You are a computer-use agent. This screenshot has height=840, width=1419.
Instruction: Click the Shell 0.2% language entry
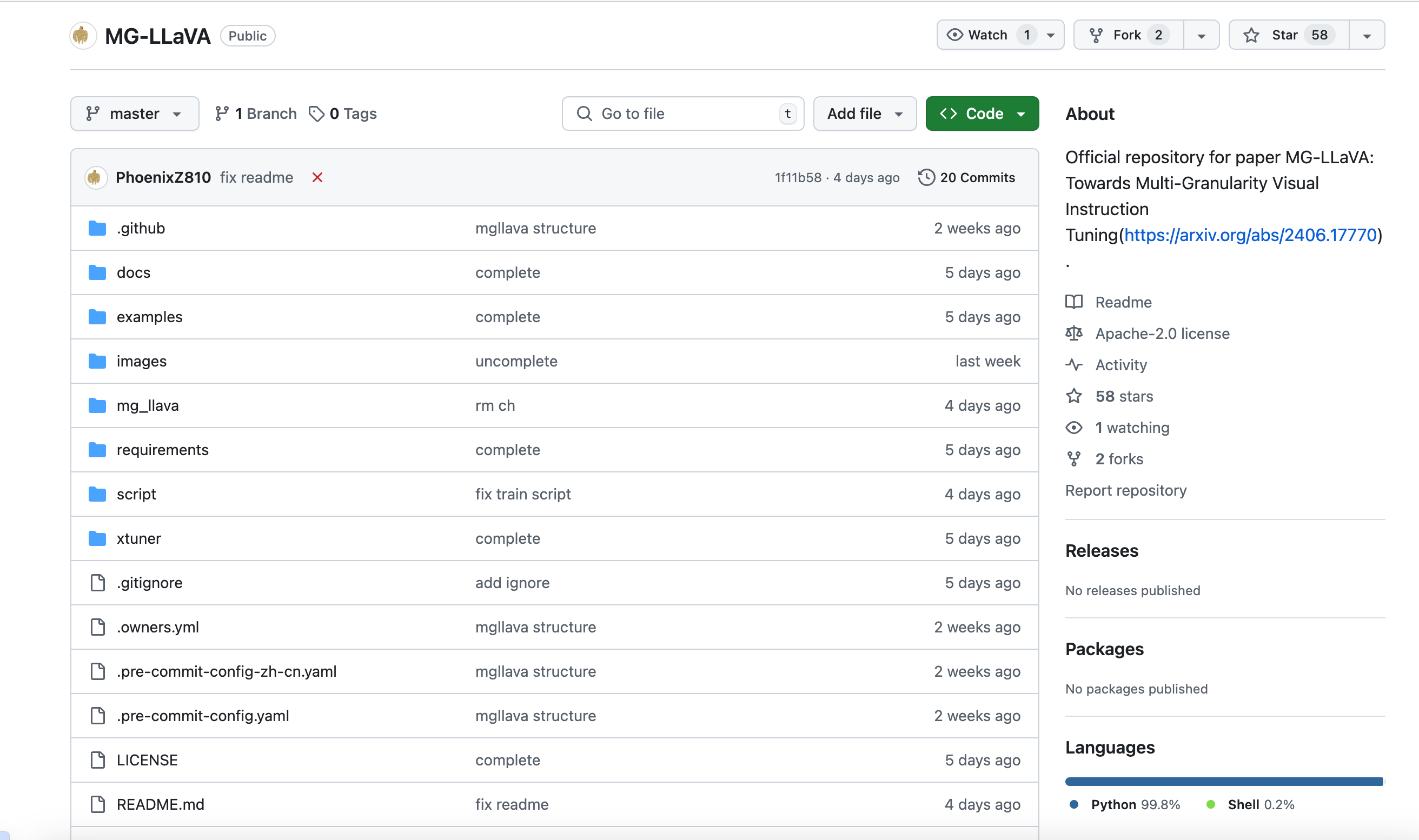pos(1250,804)
